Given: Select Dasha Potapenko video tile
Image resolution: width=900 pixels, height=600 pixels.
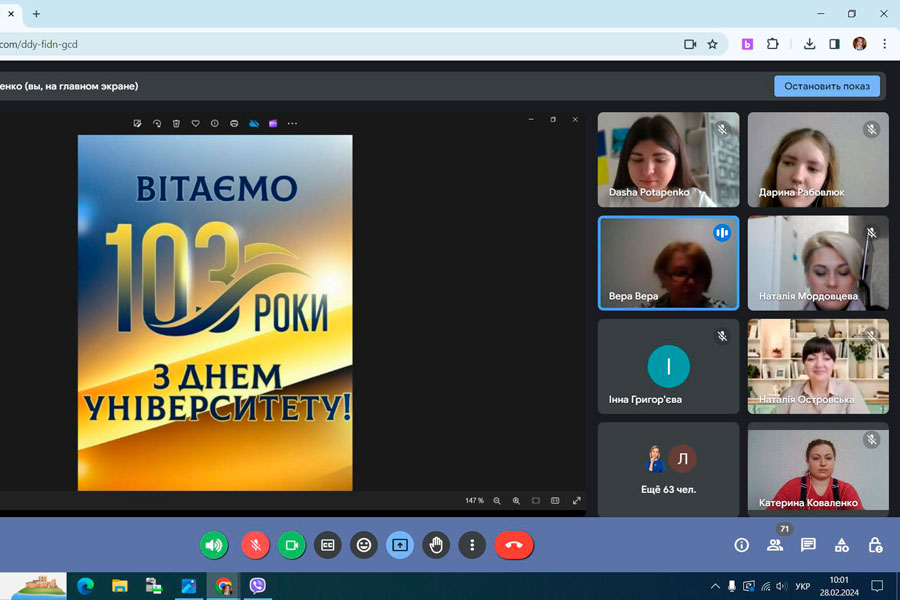Looking at the screenshot, I should [x=669, y=160].
